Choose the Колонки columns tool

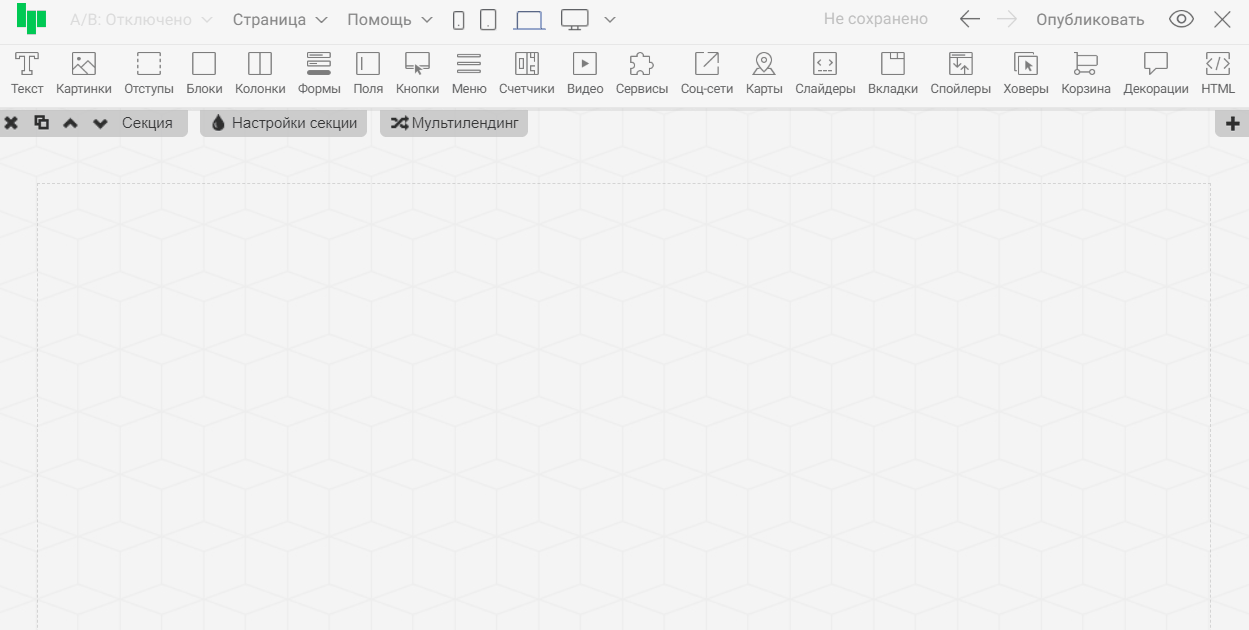tap(260, 65)
